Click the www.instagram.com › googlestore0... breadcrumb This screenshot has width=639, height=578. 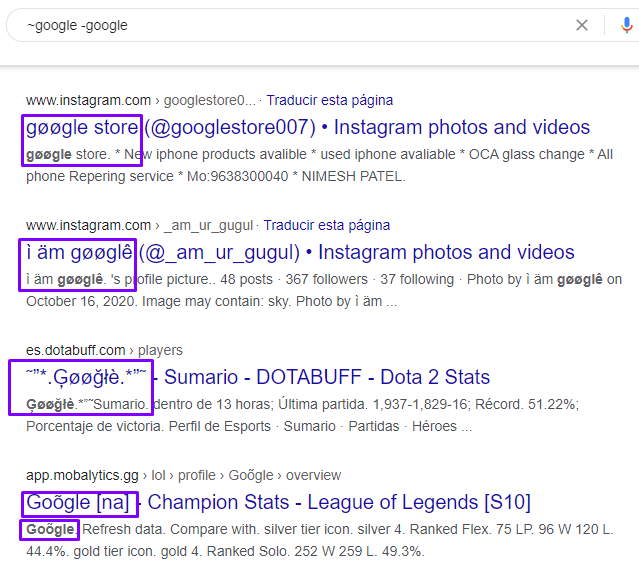click(141, 100)
